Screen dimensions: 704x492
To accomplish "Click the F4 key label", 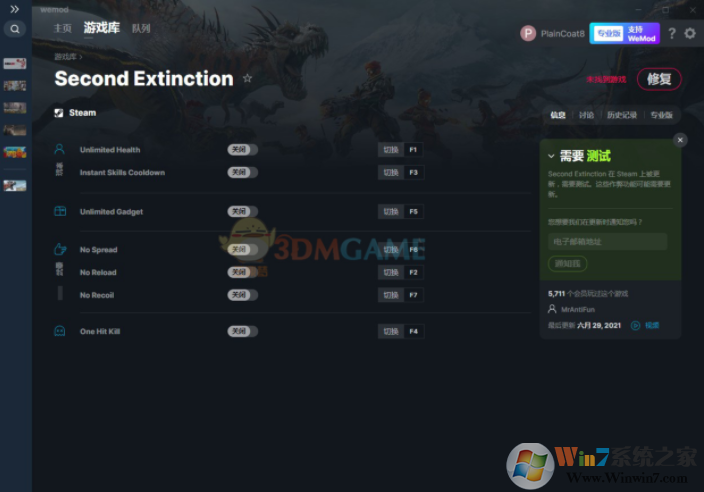I will click(414, 331).
